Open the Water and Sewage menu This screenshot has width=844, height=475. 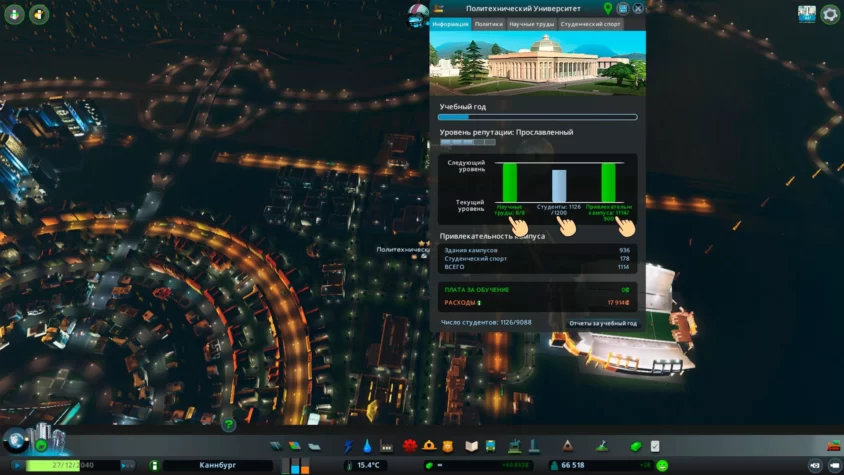(367, 446)
